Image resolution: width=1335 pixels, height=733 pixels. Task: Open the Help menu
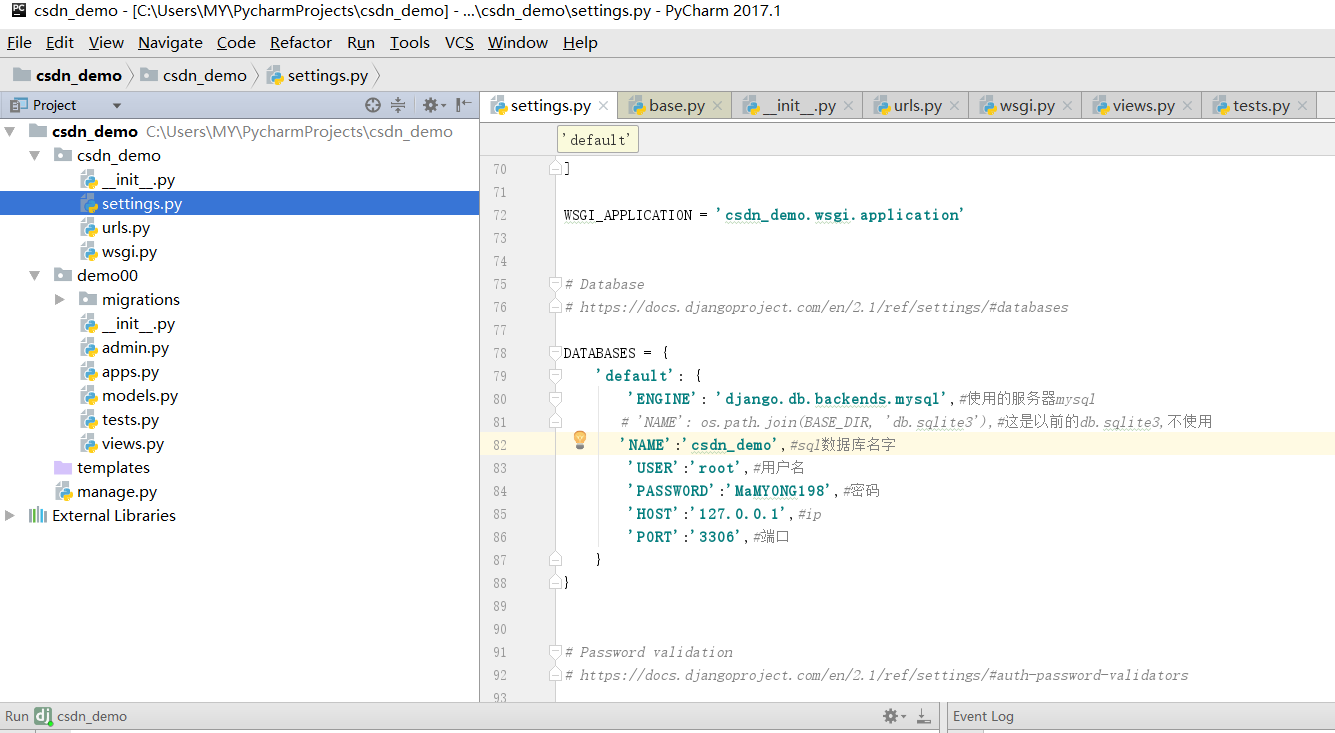pyautogui.click(x=580, y=42)
